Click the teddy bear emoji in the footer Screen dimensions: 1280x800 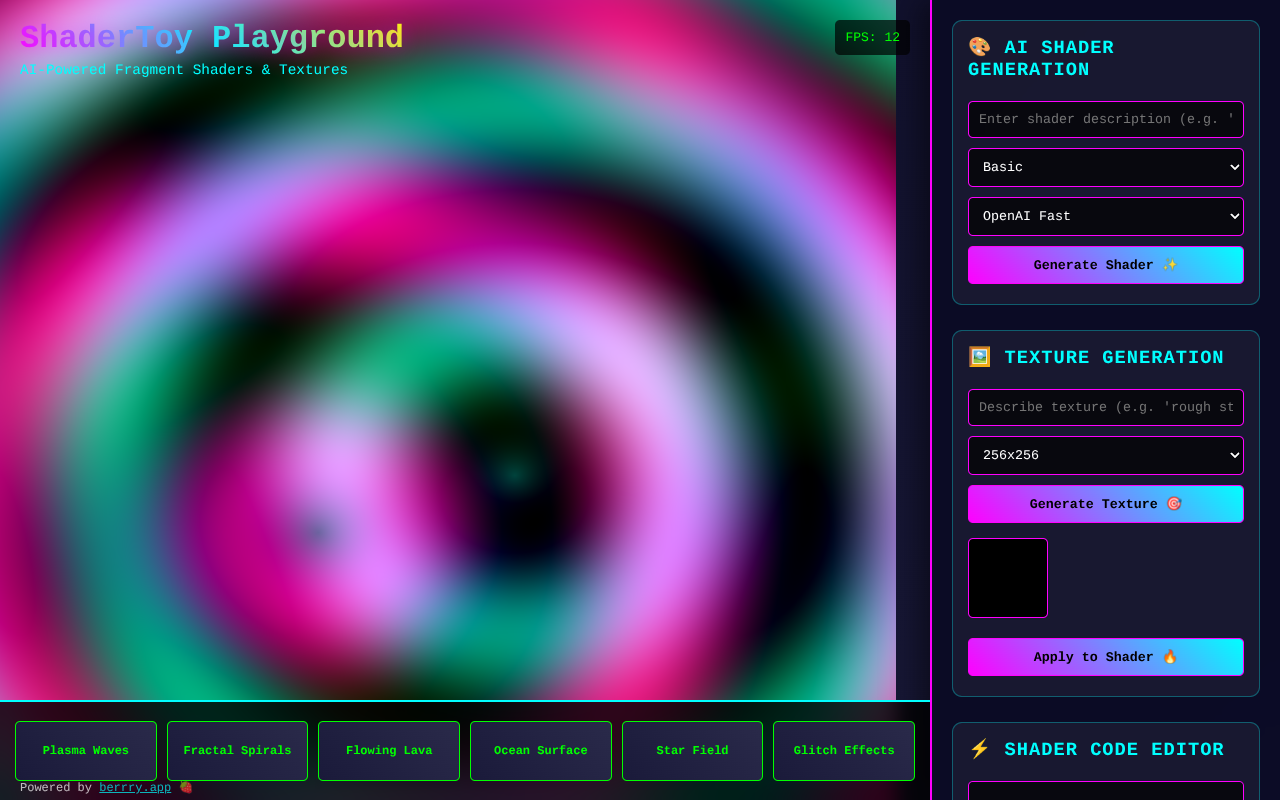[x=186, y=788]
